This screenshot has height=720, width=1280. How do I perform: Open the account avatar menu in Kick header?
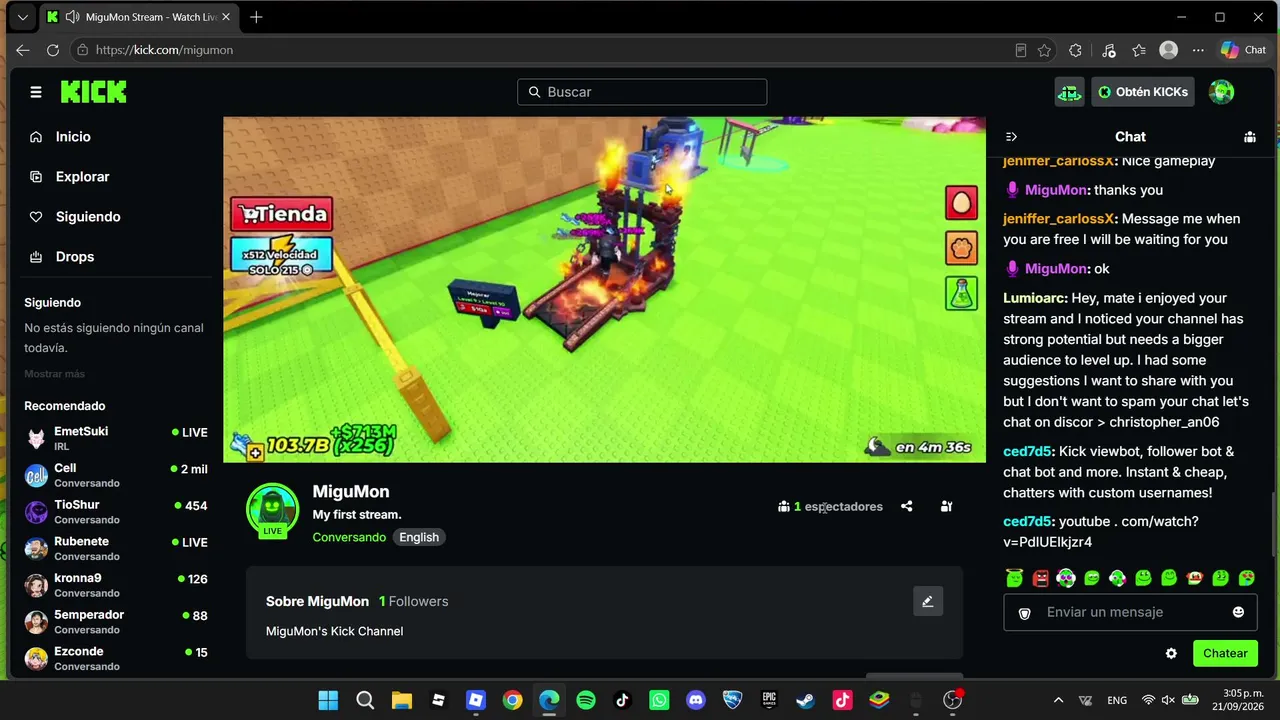1221,92
